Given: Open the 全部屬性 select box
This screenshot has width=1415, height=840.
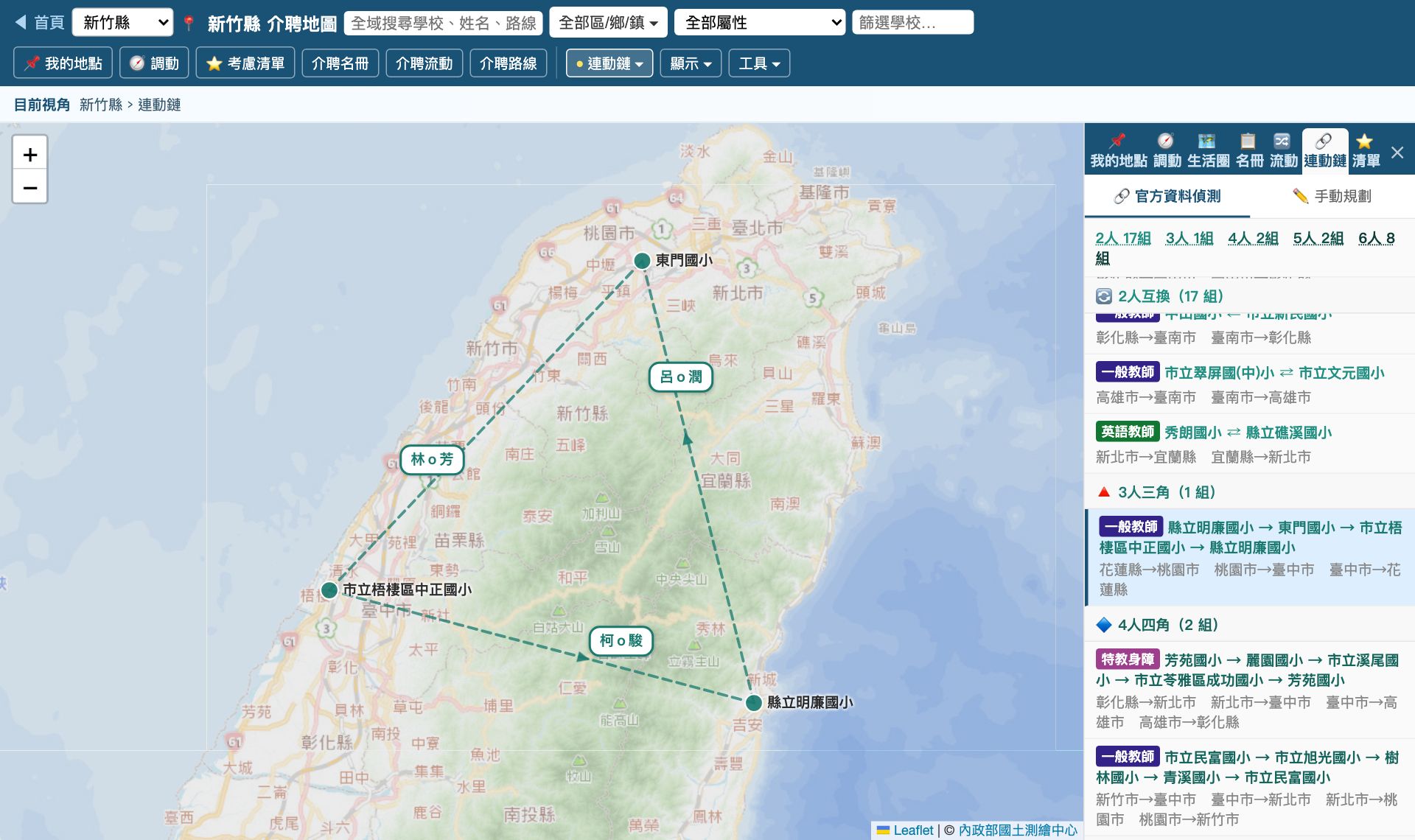Looking at the screenshot, I should pos(760,23).
